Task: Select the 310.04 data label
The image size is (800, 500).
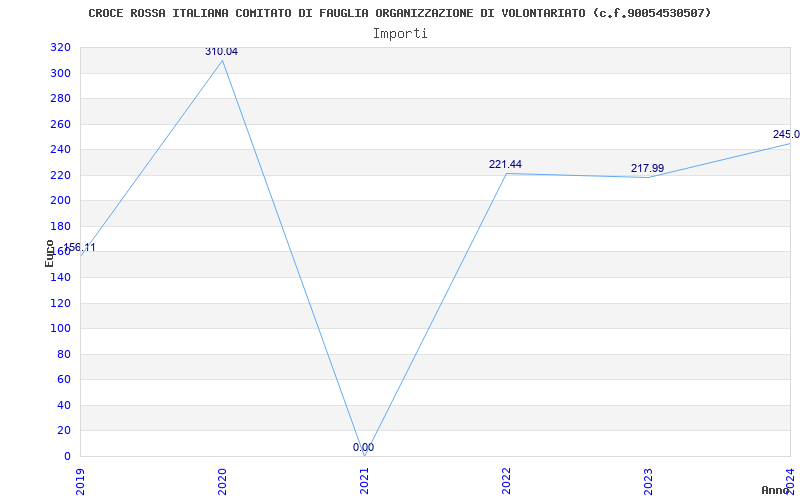Action: (x=221, y=52)
